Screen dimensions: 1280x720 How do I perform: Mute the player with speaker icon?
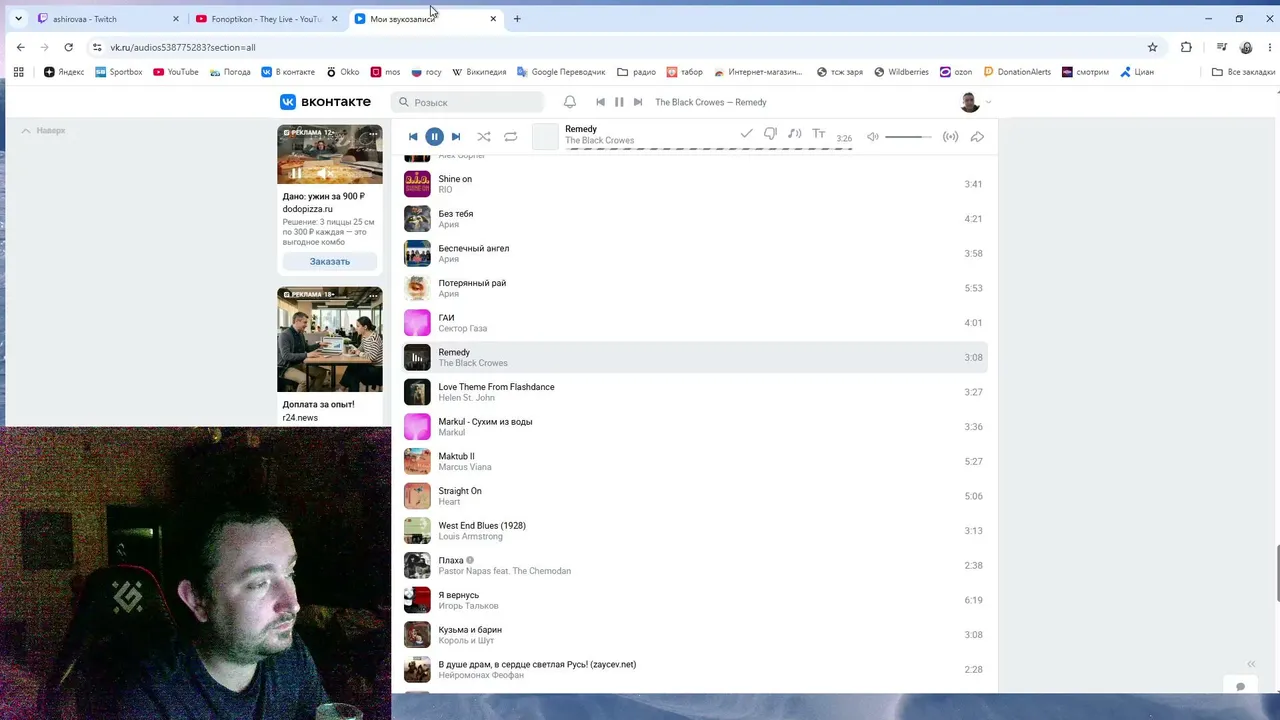[x=873, y=137]
